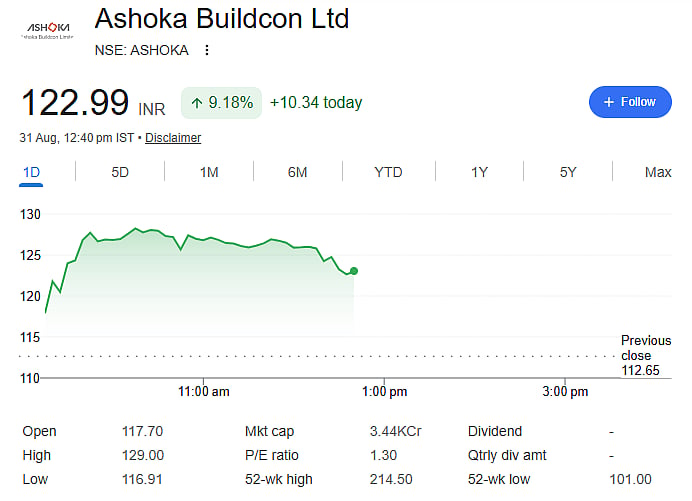
Task: Select the YTD range tab
Action: click(388, 172)
